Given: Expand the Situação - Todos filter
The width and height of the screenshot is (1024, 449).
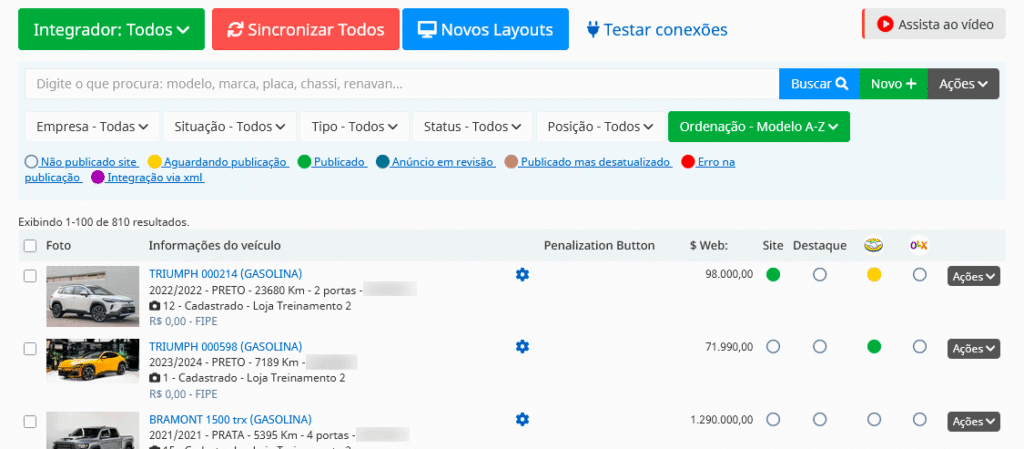Looking at the screenshot, I should pos(230,127).
